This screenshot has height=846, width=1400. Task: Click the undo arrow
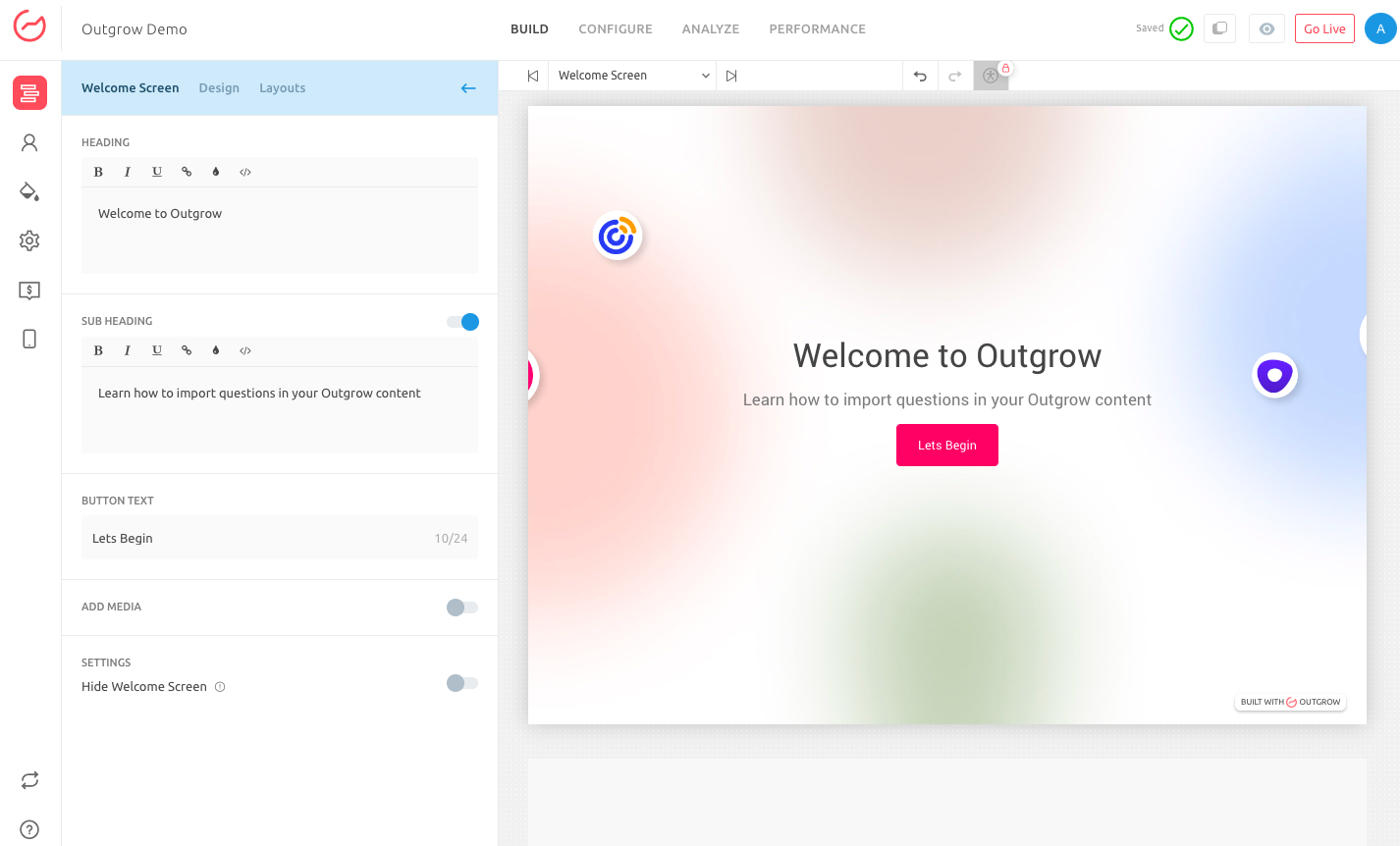pos(920,76)
